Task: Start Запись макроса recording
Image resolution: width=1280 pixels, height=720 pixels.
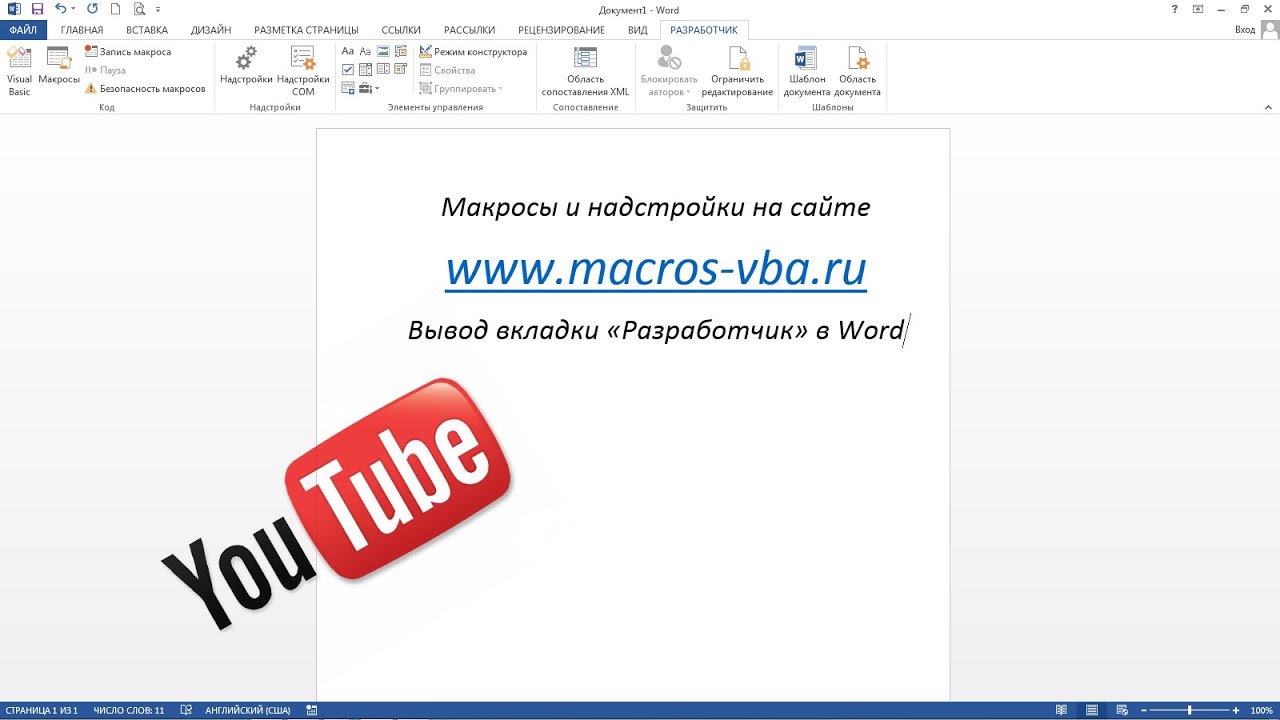Action: click(x=128, y=51)
